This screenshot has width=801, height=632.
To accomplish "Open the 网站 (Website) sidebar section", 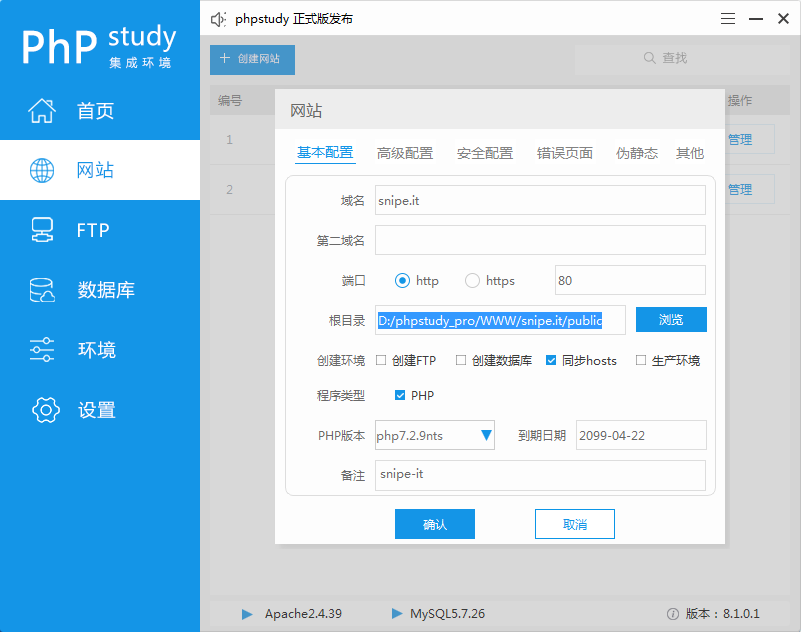I will (71, 170).
